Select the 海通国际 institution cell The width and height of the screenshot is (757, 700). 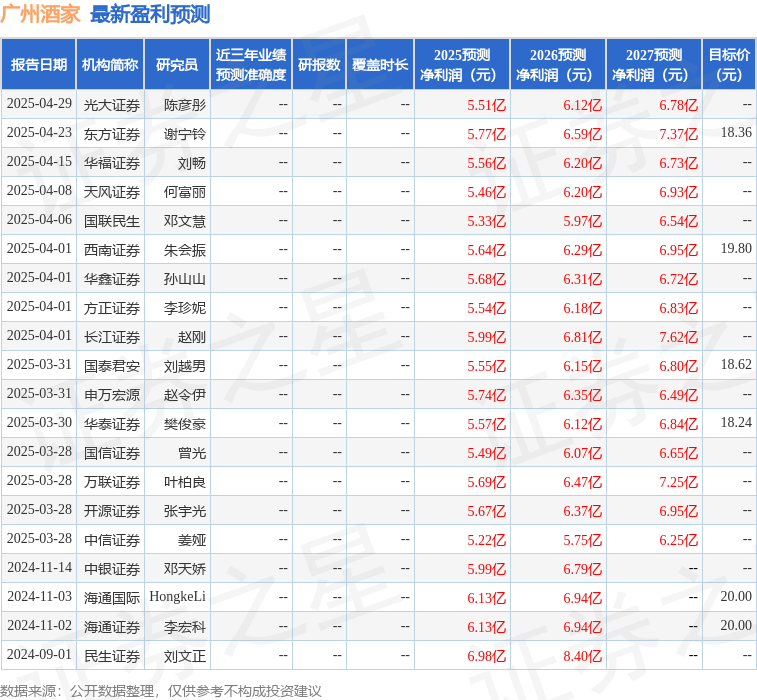(112, 598)
